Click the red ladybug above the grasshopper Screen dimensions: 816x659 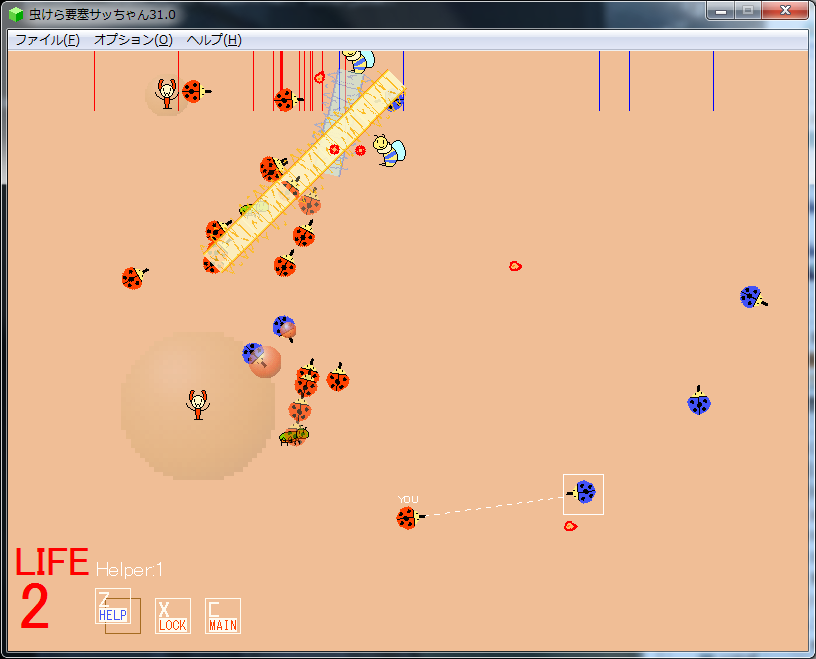[x=300, y=410]
